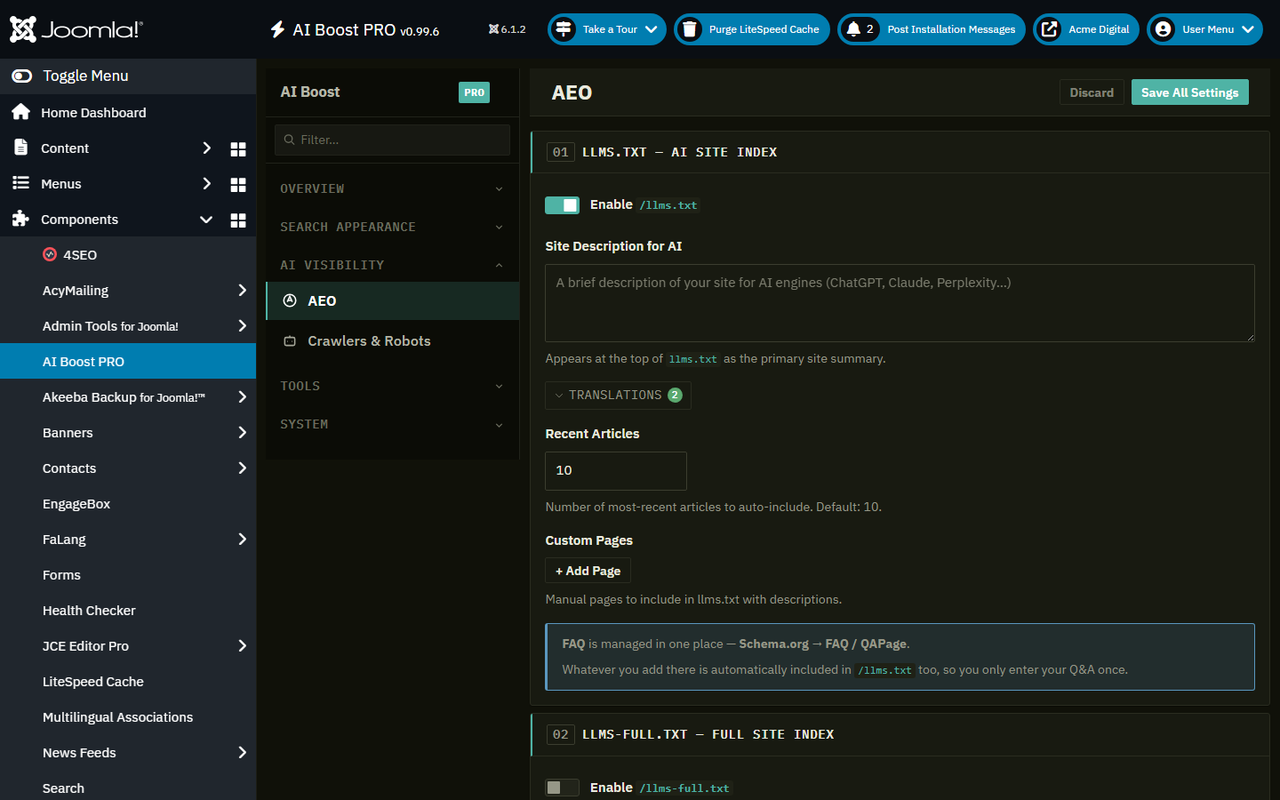Open AI Boost PRO component

point(128,361)
